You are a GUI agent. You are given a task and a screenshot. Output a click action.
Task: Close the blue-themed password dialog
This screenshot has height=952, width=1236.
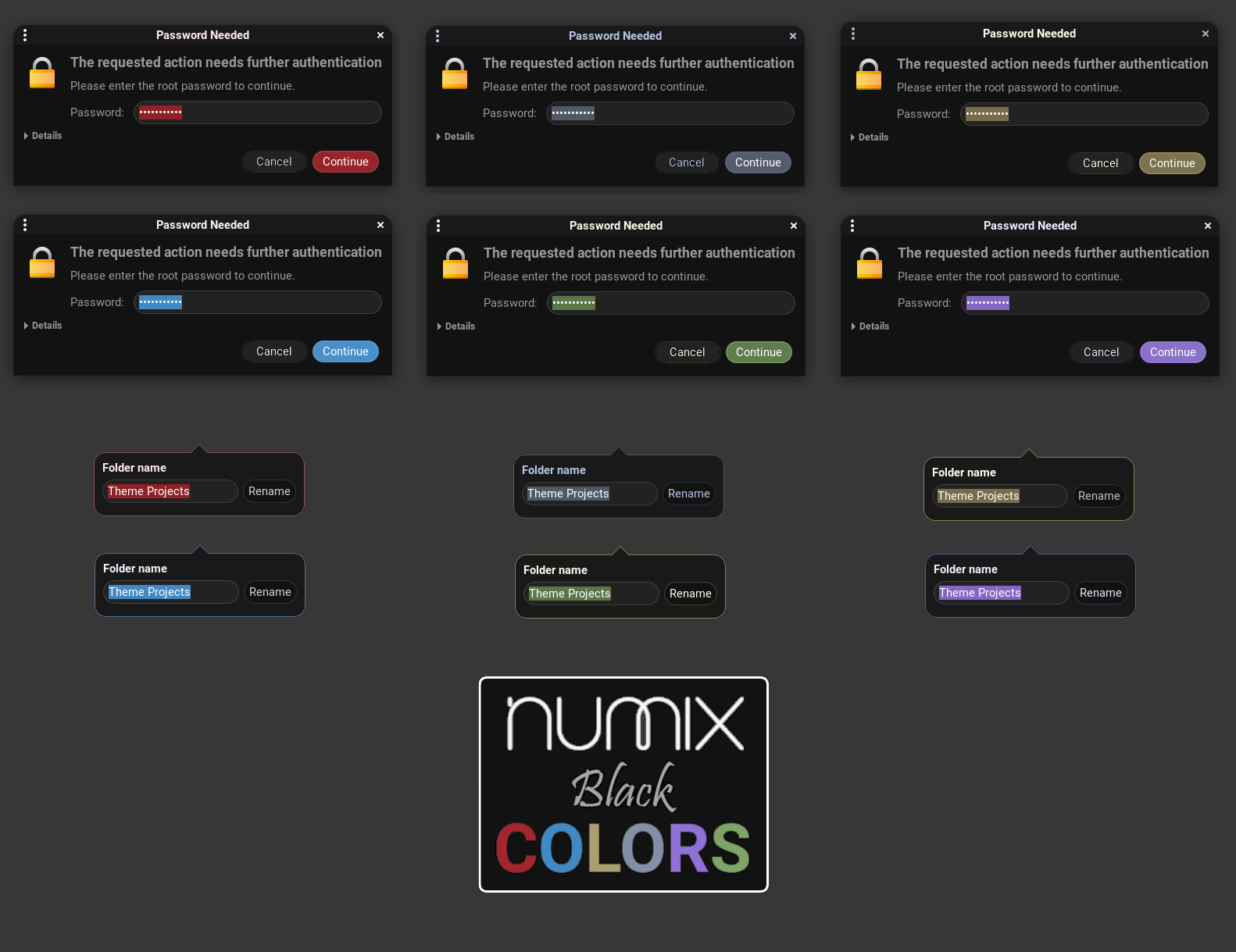(380, 225)
